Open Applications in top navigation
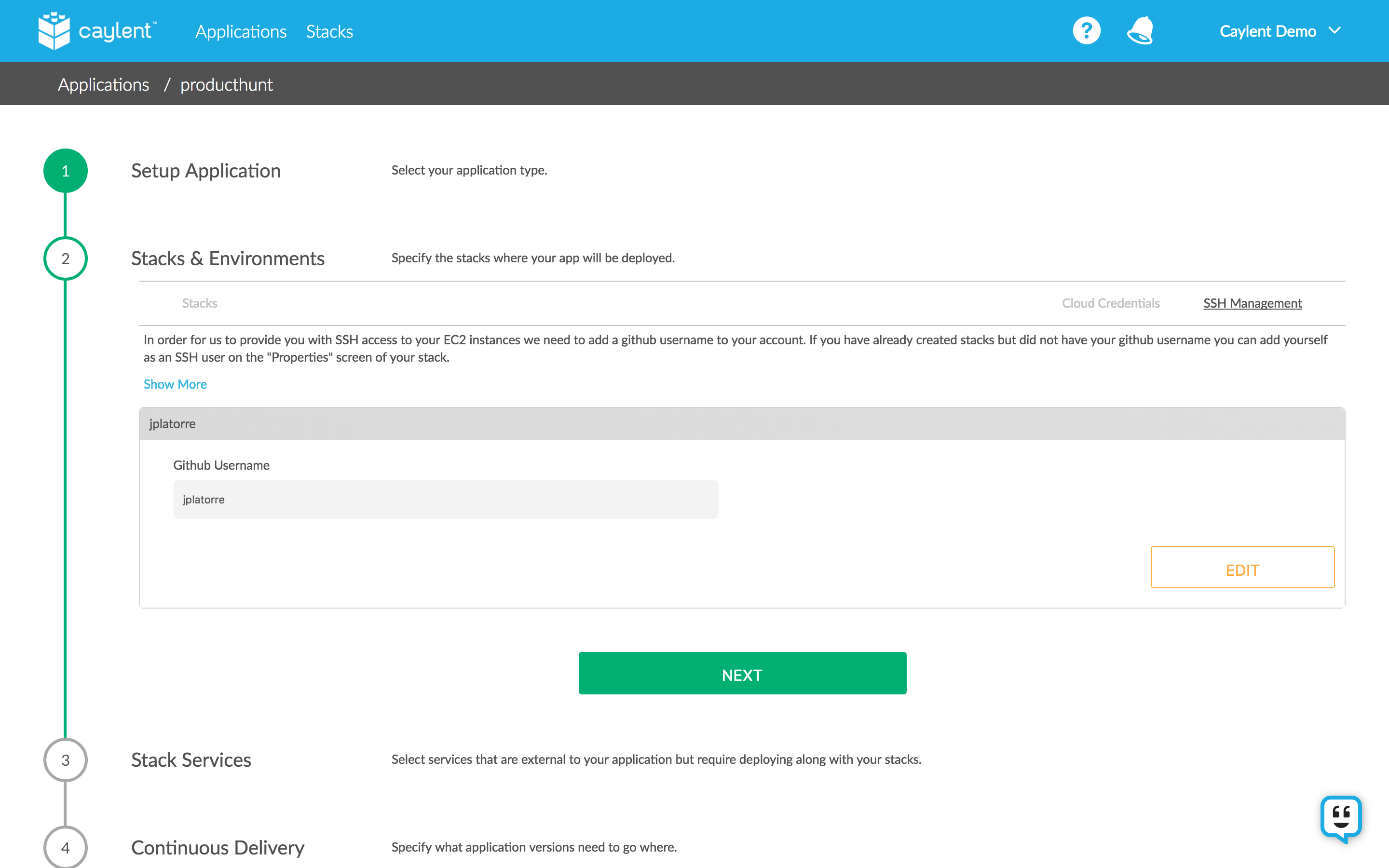 [x=241, y=31]
